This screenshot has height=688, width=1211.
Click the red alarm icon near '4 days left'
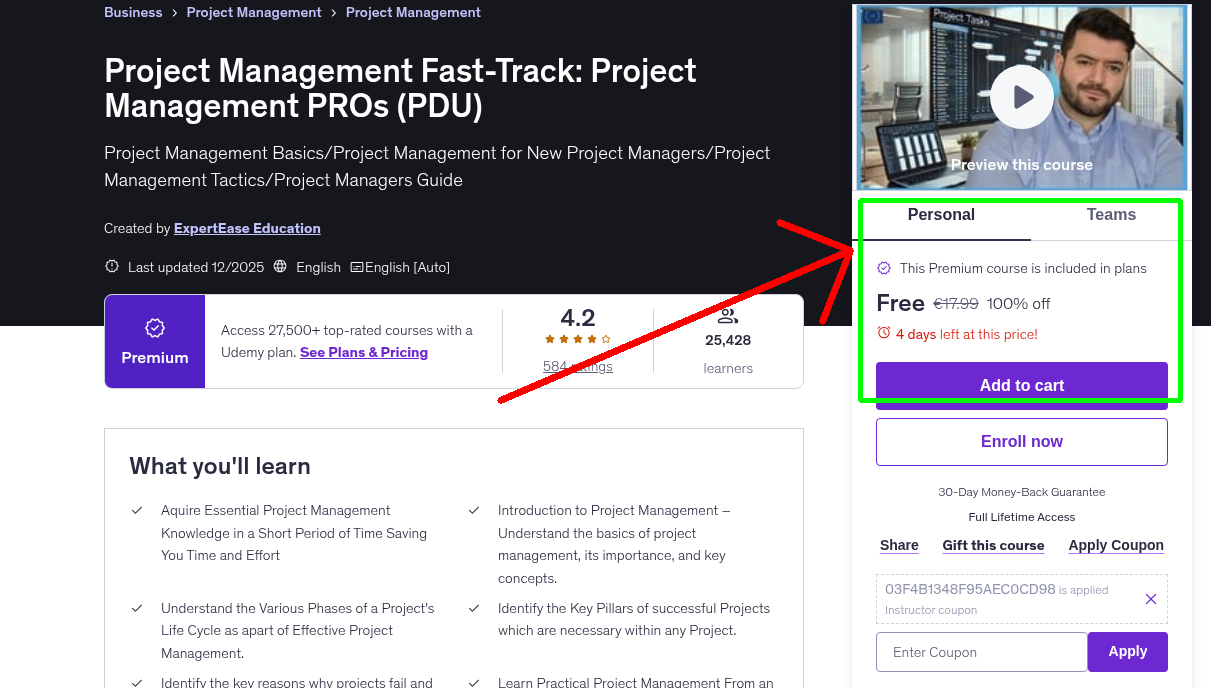pos(884,334)
